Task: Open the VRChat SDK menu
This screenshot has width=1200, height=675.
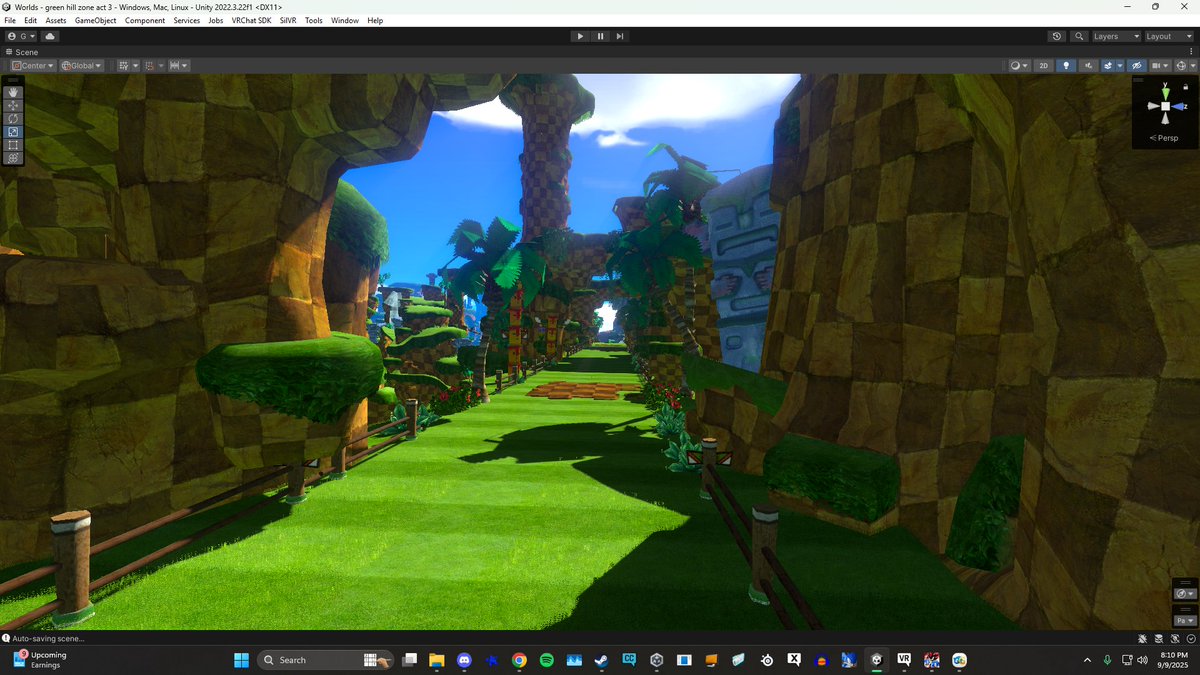Action: (251, 20)
